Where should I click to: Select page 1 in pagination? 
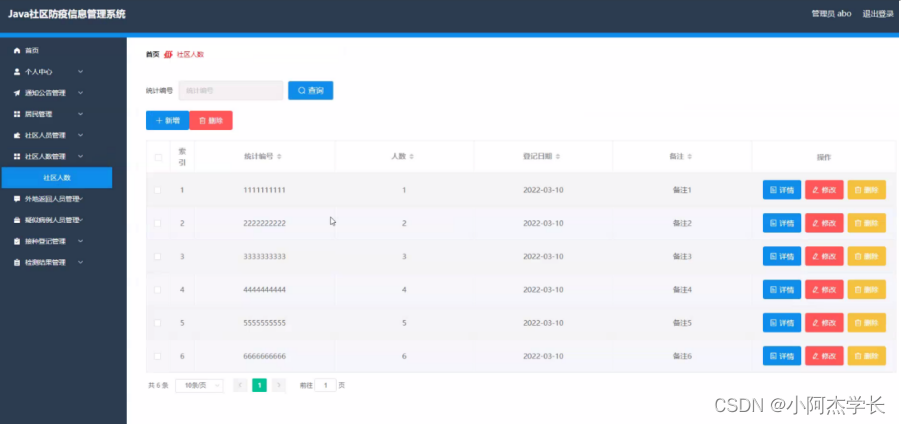[260, 386]
